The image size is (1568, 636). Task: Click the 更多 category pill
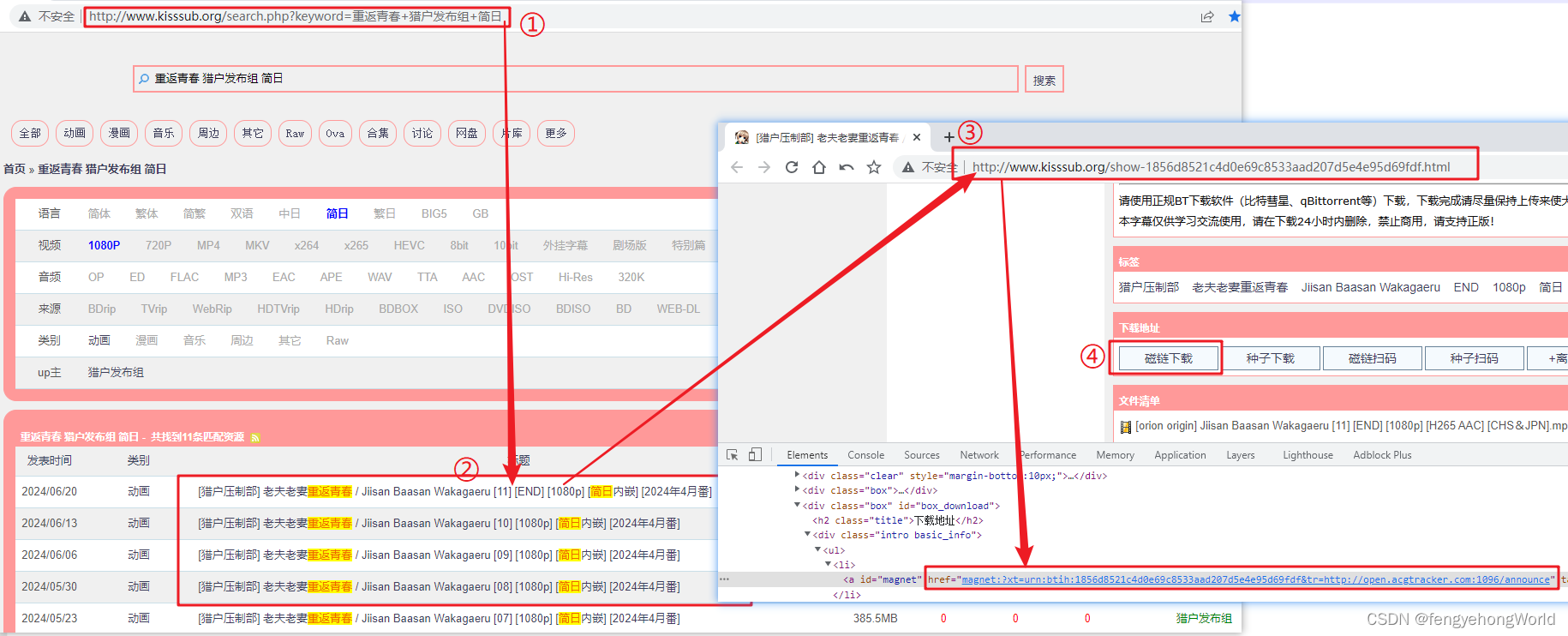point(556,134)
